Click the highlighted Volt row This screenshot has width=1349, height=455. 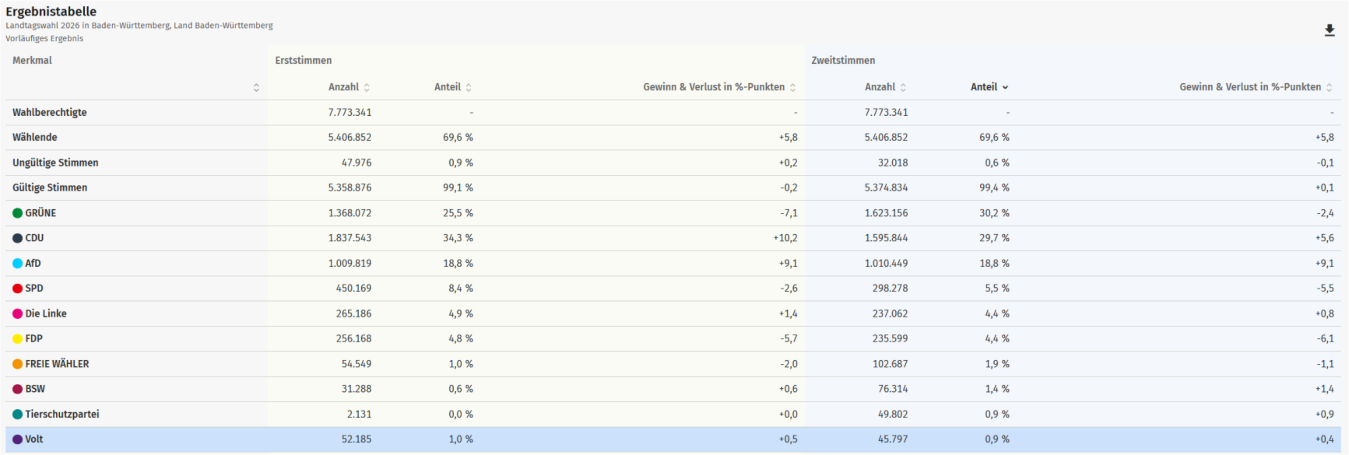34,439
